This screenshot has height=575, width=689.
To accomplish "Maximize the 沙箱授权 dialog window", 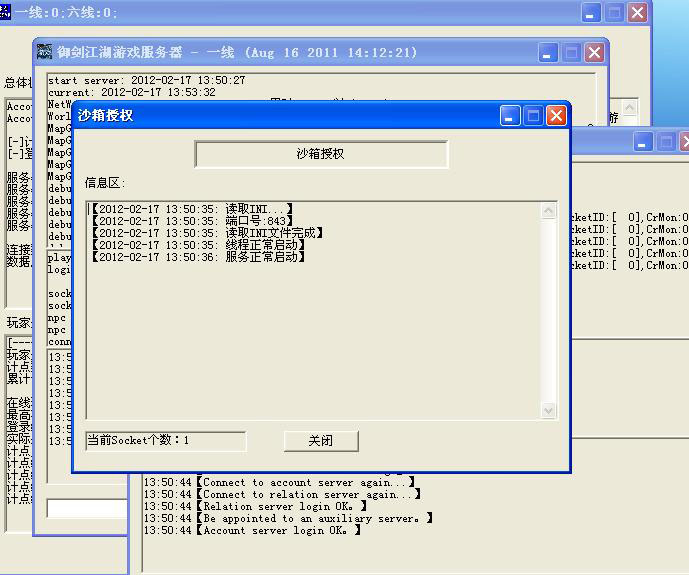I will 533,115.
